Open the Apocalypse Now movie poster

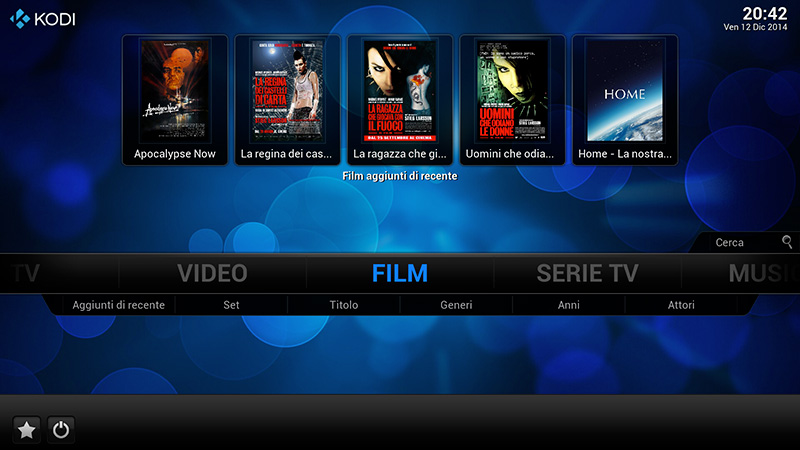click(x=175, y=100)
